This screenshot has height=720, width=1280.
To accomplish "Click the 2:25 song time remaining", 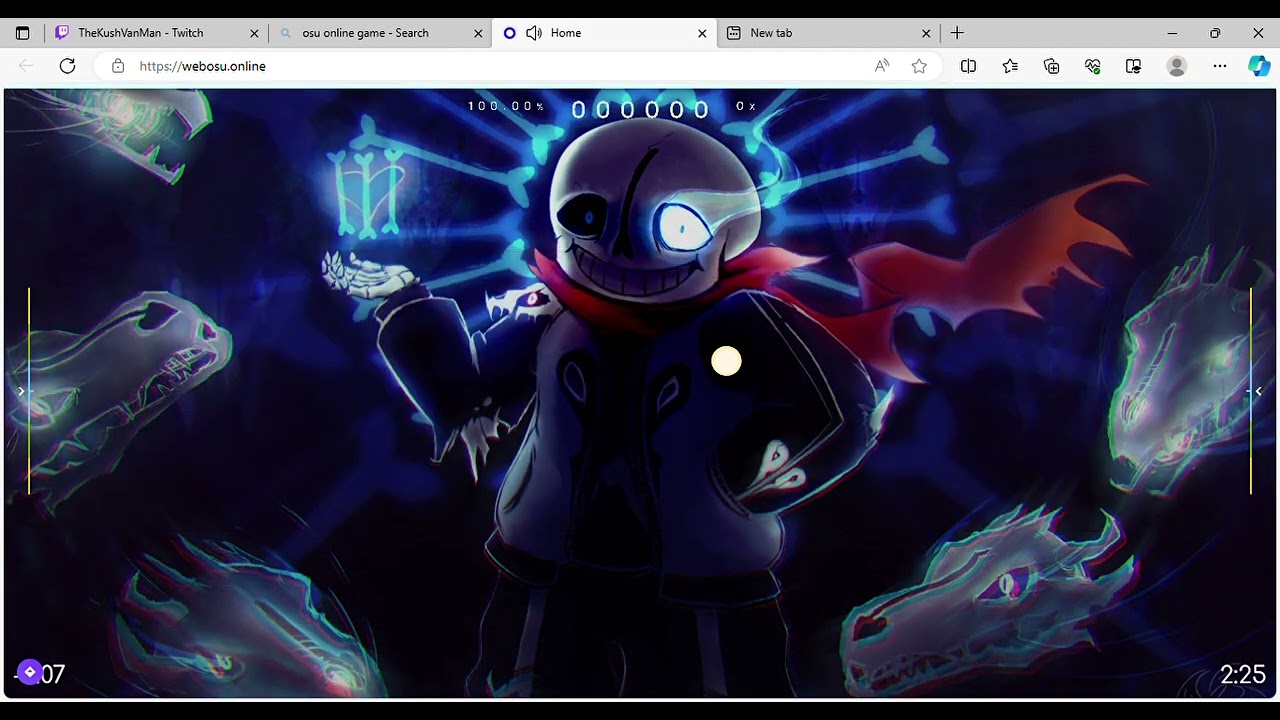I will [x=1243, y=675].
